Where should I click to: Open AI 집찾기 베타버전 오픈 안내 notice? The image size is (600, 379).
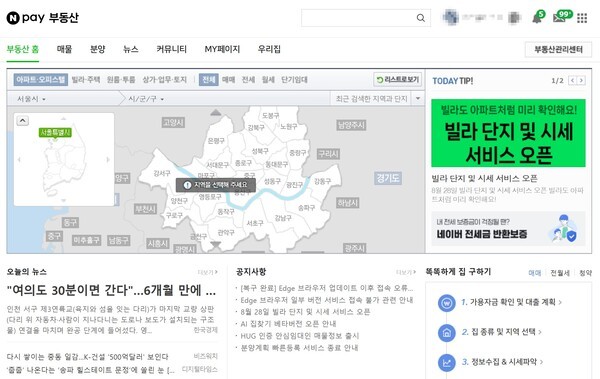pos(288,324)
